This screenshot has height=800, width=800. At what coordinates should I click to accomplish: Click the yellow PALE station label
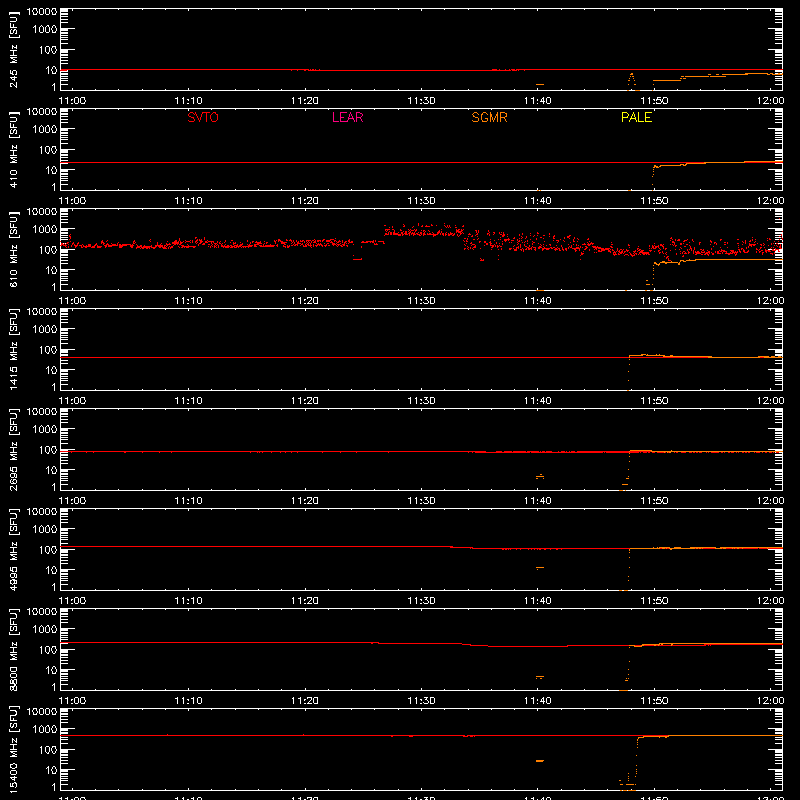click(636, 117)
